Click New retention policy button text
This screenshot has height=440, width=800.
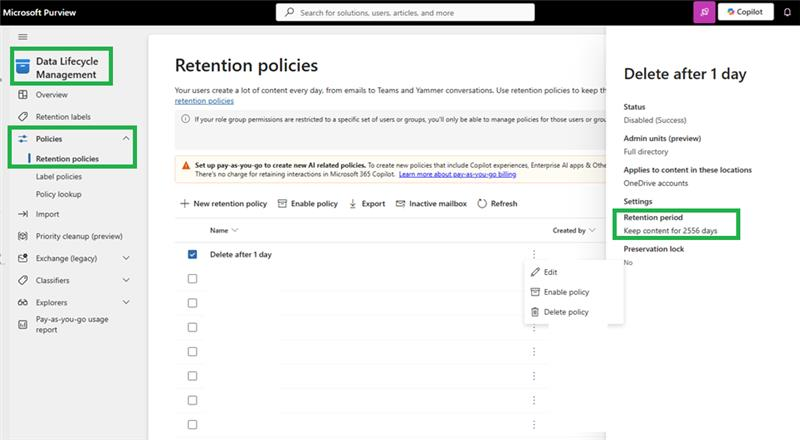coord(230,204)
